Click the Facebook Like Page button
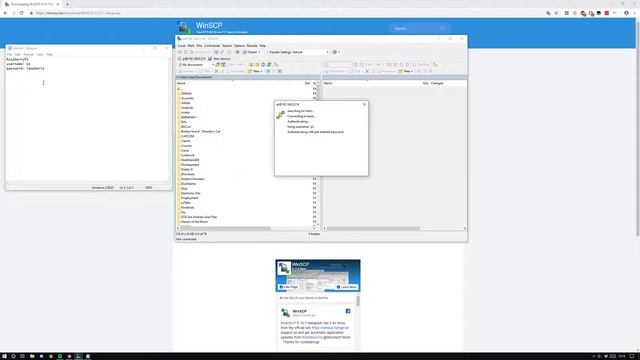The image size is (640, 360). (x=289, y=287)
